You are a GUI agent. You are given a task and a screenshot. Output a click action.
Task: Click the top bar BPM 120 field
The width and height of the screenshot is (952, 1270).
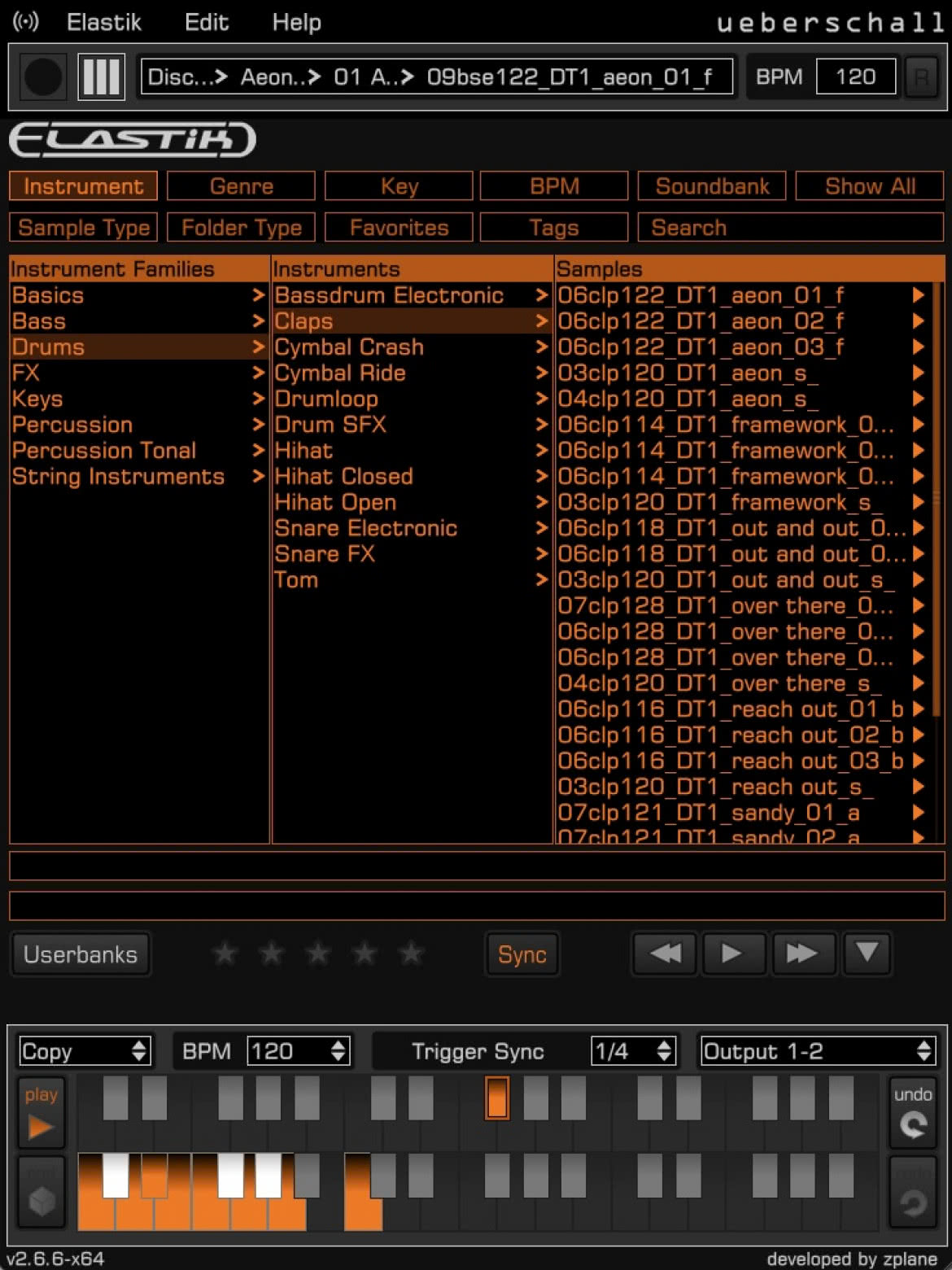(856, 77)
